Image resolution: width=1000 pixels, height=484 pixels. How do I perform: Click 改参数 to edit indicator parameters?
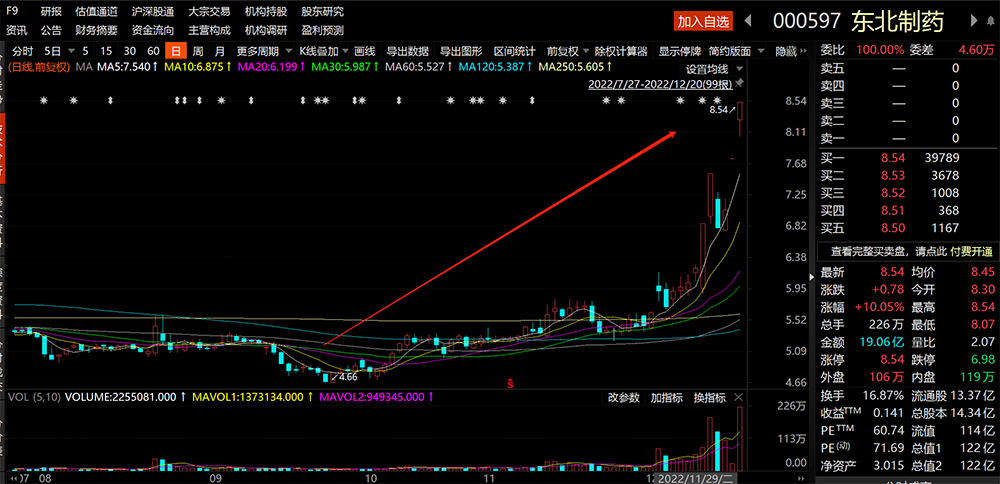point(624,398)
